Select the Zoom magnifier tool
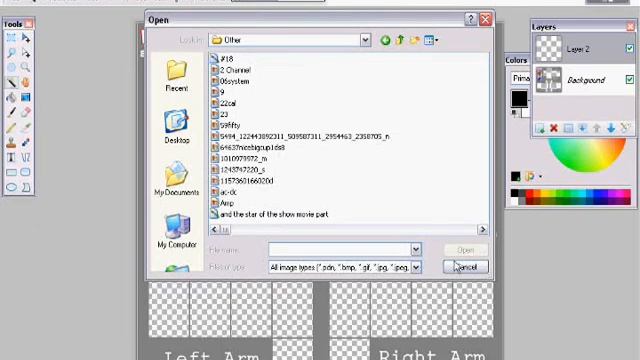Screen dimensions: 640x360 (x=26, y=67)
